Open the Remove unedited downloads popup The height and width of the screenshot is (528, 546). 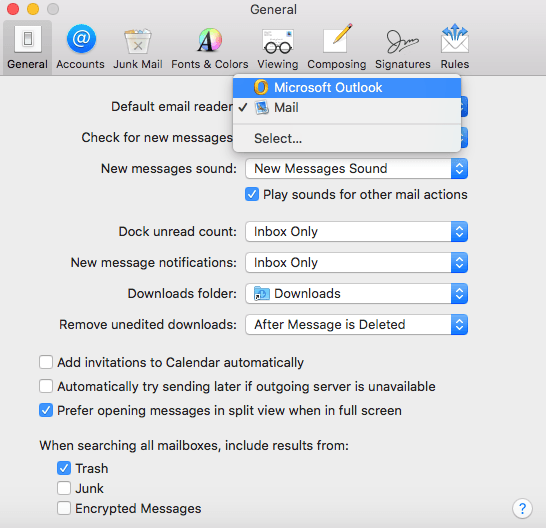356,325
